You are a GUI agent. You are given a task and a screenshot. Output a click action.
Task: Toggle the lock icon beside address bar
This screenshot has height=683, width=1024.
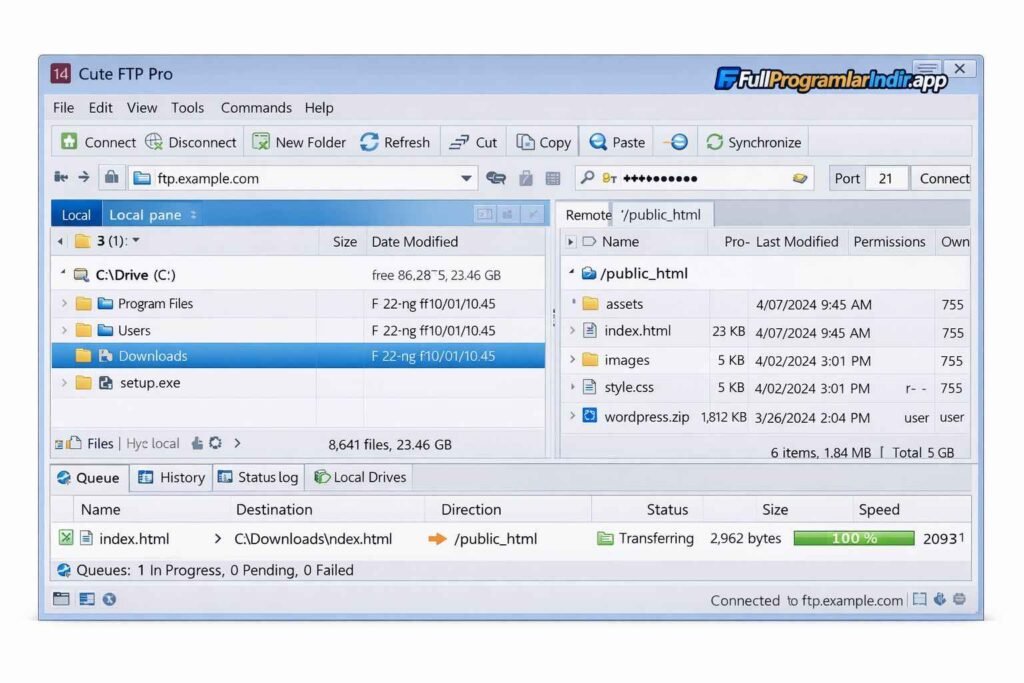click(x=111, y=178)
